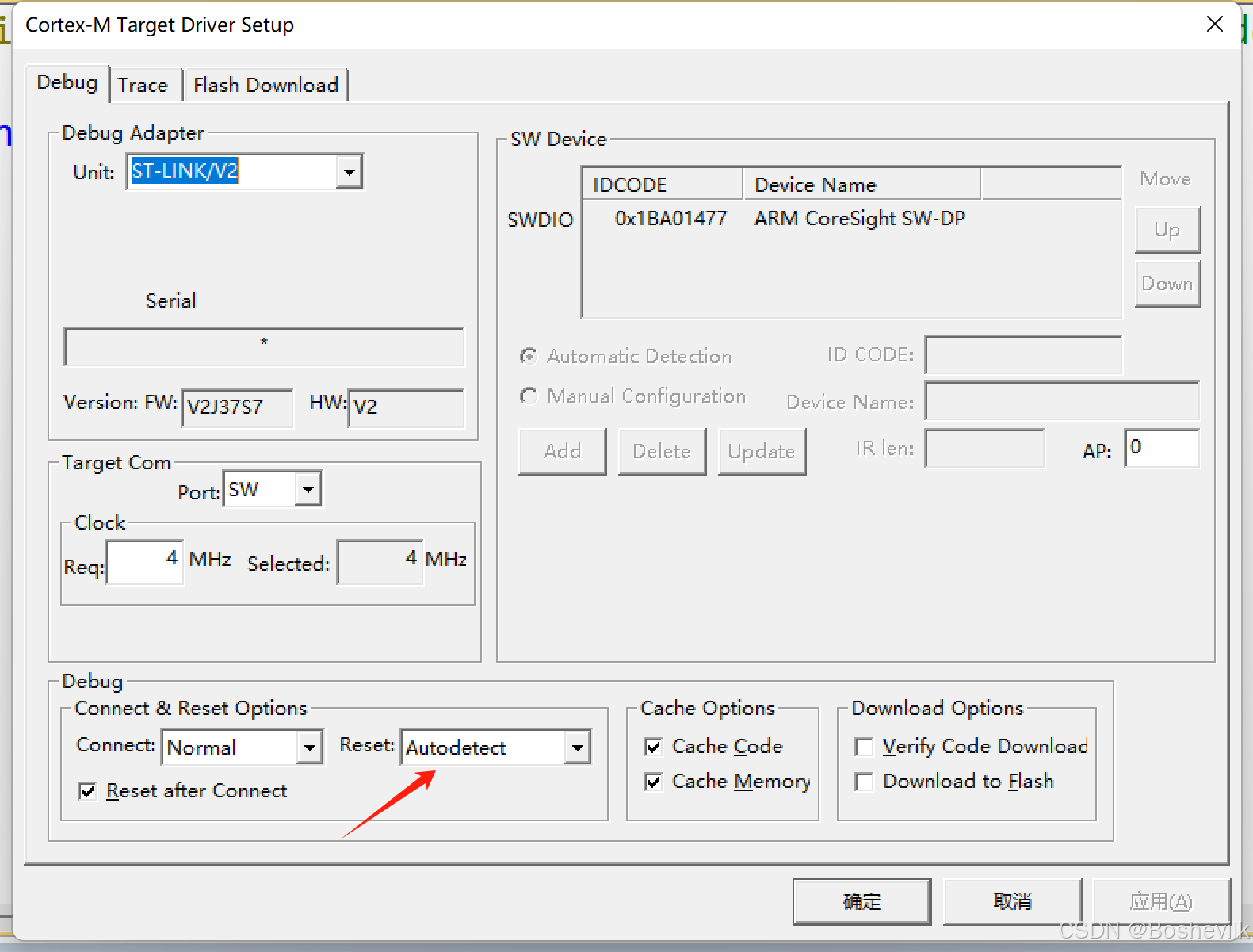Click the Up button
This screenshot has height=952, width=1253.
(x=1167, y=230)
